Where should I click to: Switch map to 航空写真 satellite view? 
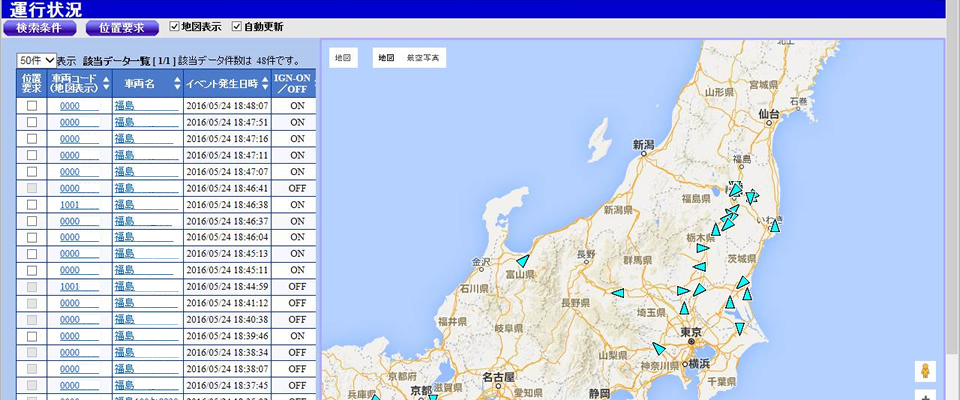click(x=423, y=58)
